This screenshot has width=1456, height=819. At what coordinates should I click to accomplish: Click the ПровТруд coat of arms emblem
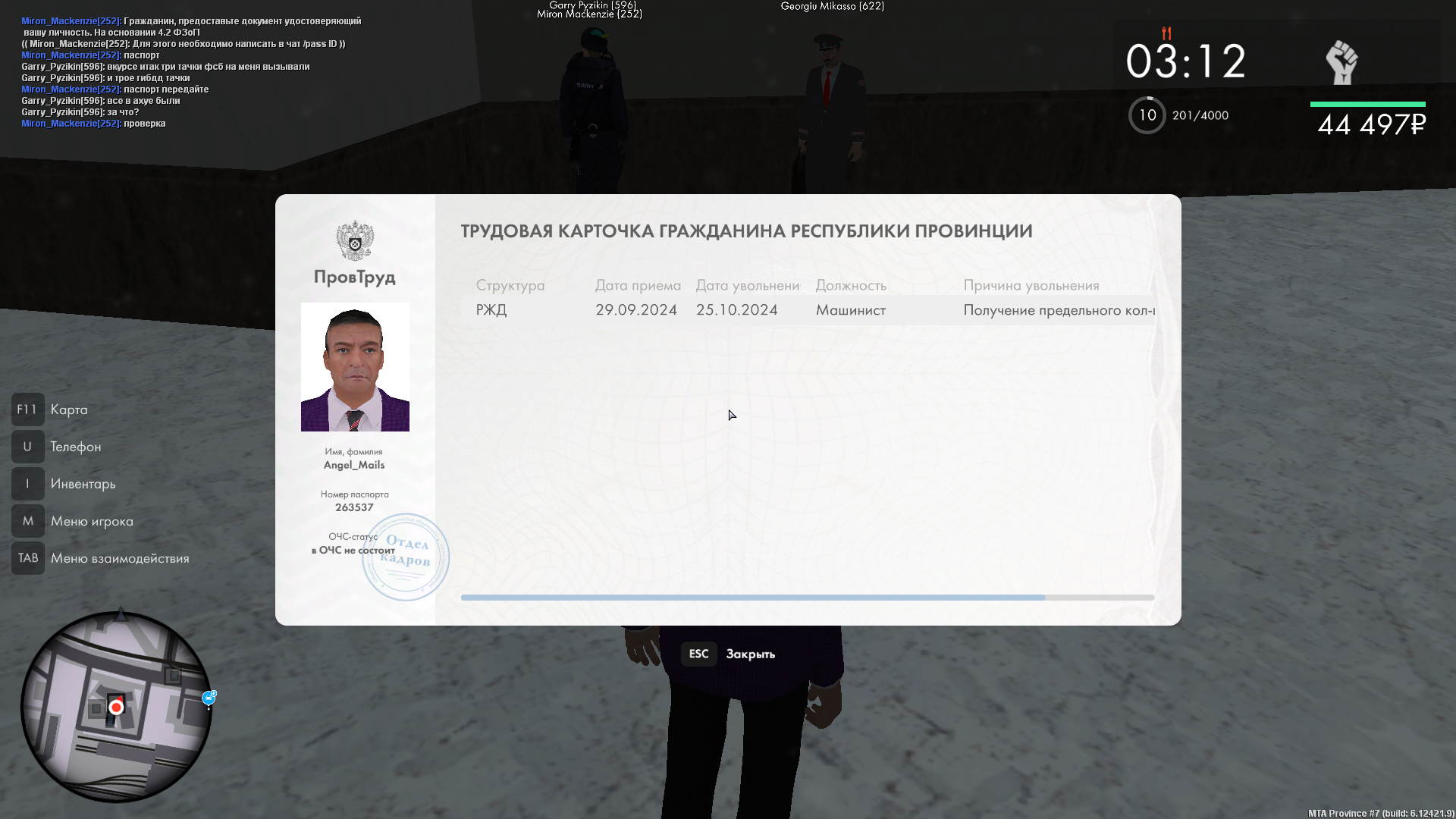[x=355, y=241]
